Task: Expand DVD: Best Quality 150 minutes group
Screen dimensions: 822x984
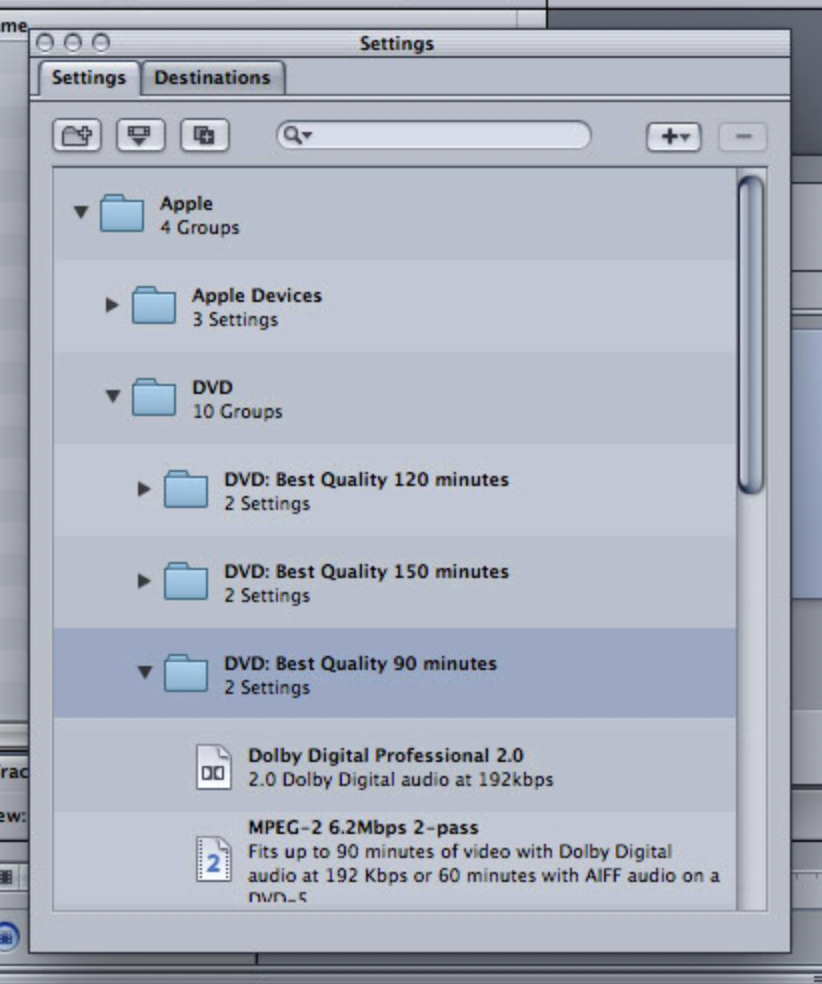Action: (144, 581)
